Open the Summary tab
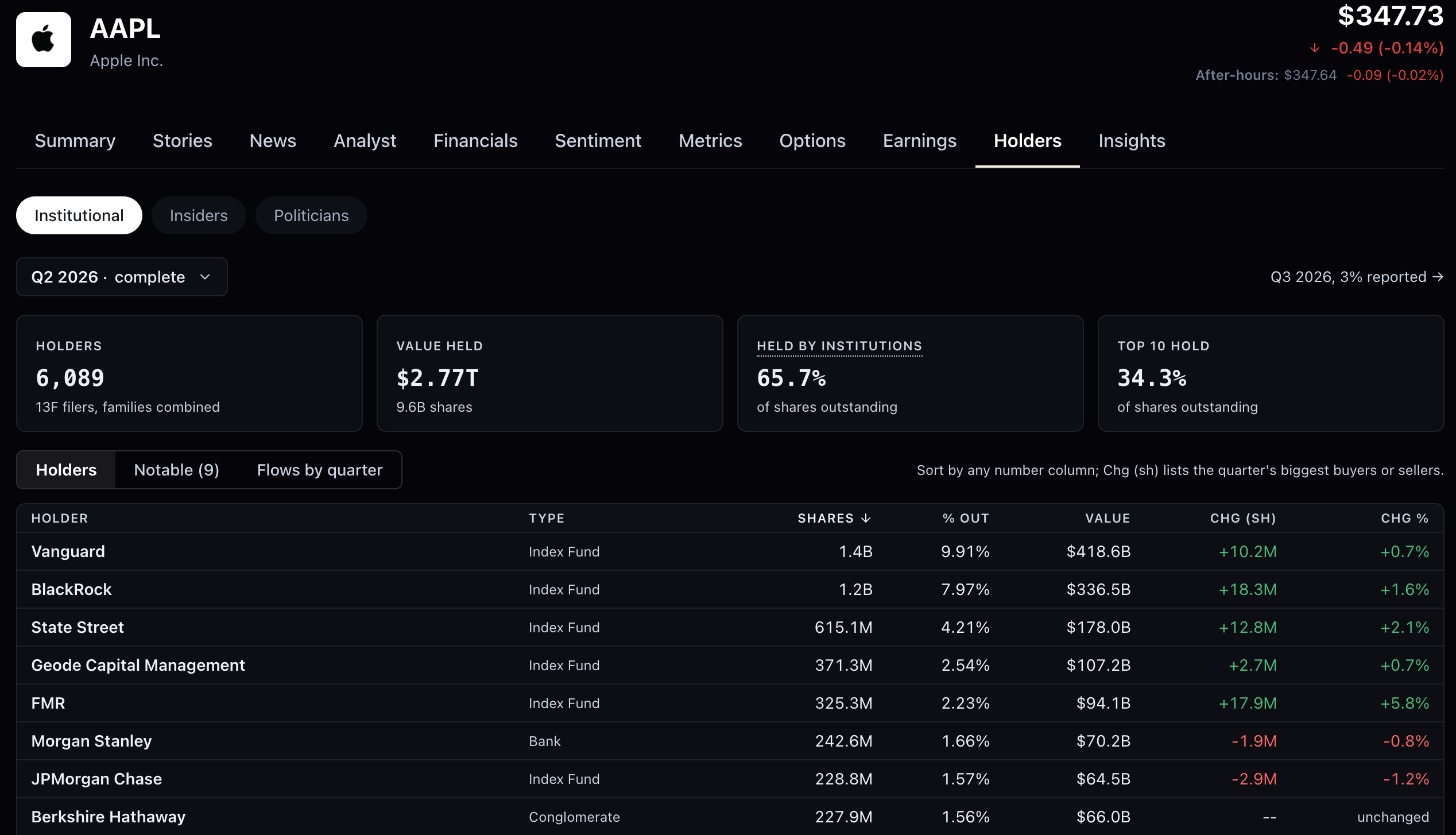Screen dimensions: 1456x835 click(x=75, y=141)
